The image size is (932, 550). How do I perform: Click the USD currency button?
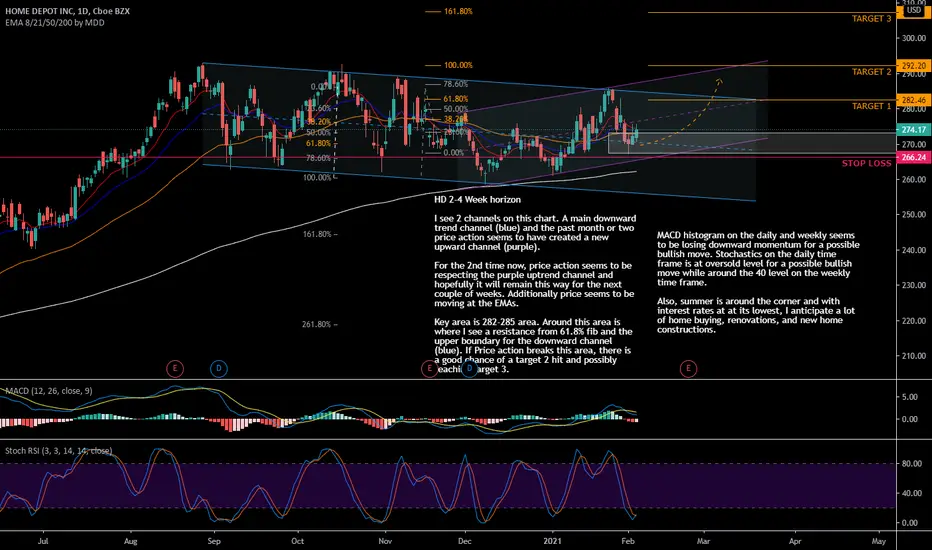[914, 10]
